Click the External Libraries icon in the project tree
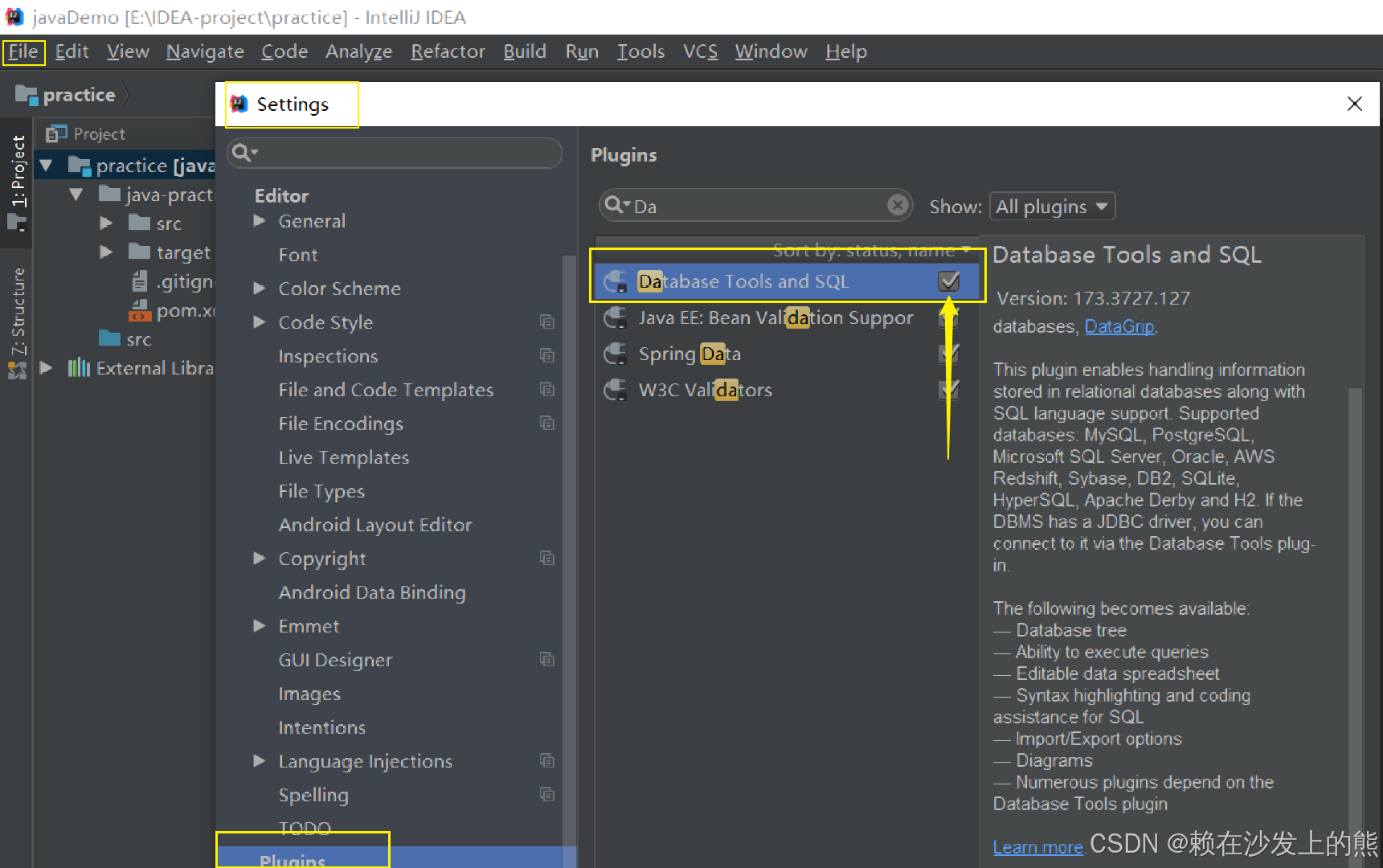The height and width of the screenshot is (868, 1383). click(79, 368)
